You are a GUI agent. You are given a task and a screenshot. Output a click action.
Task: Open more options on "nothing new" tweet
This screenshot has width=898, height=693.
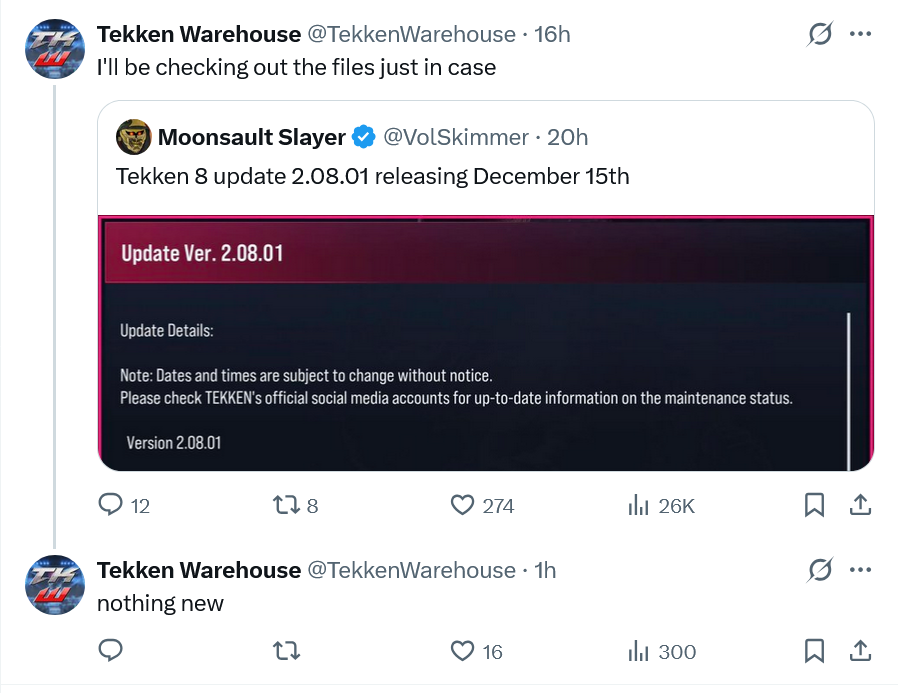tap(860, 570)
